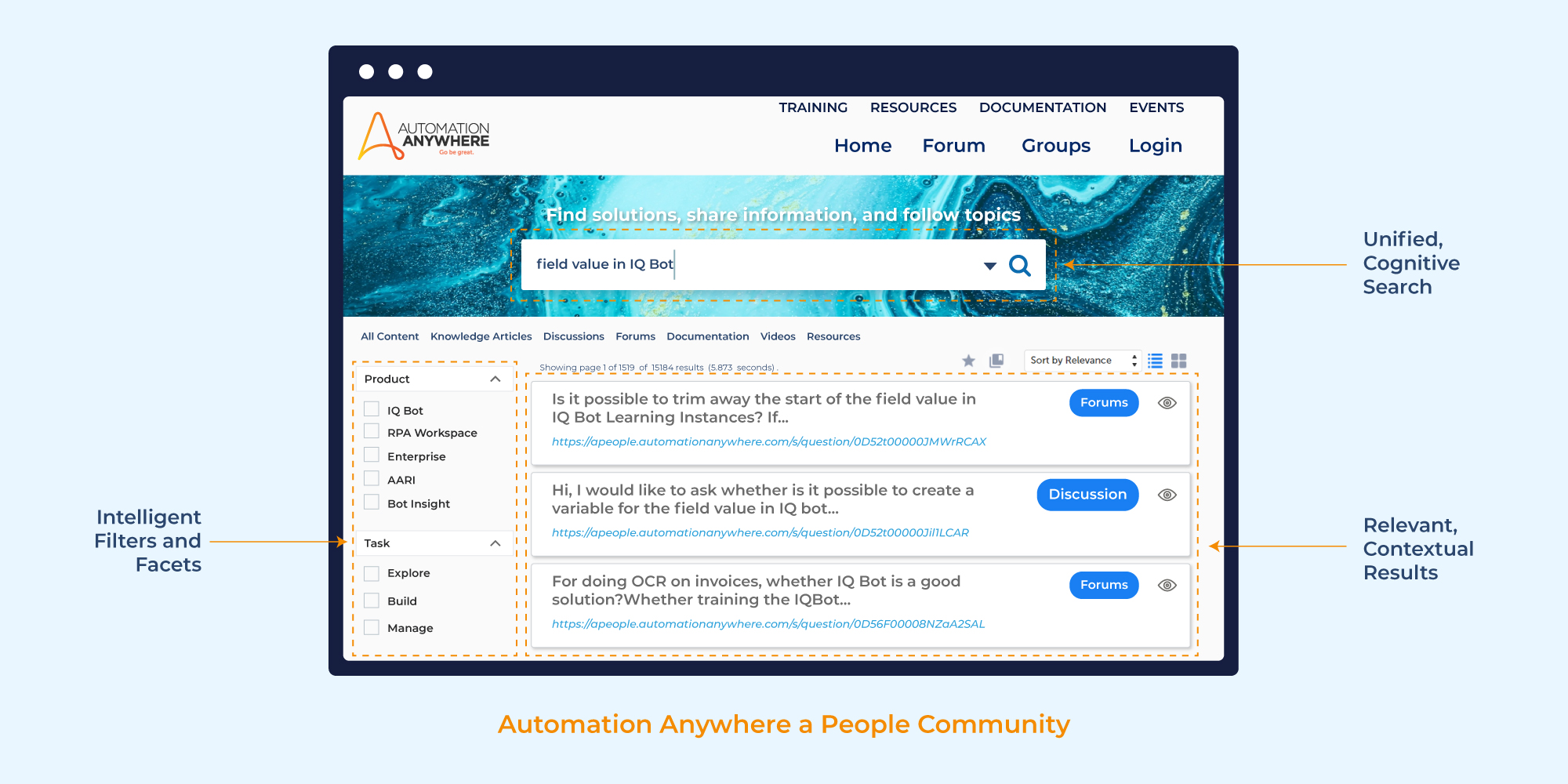Collapse the Product facet section
Screen dimensions: 1568x784
pos(495,379)
